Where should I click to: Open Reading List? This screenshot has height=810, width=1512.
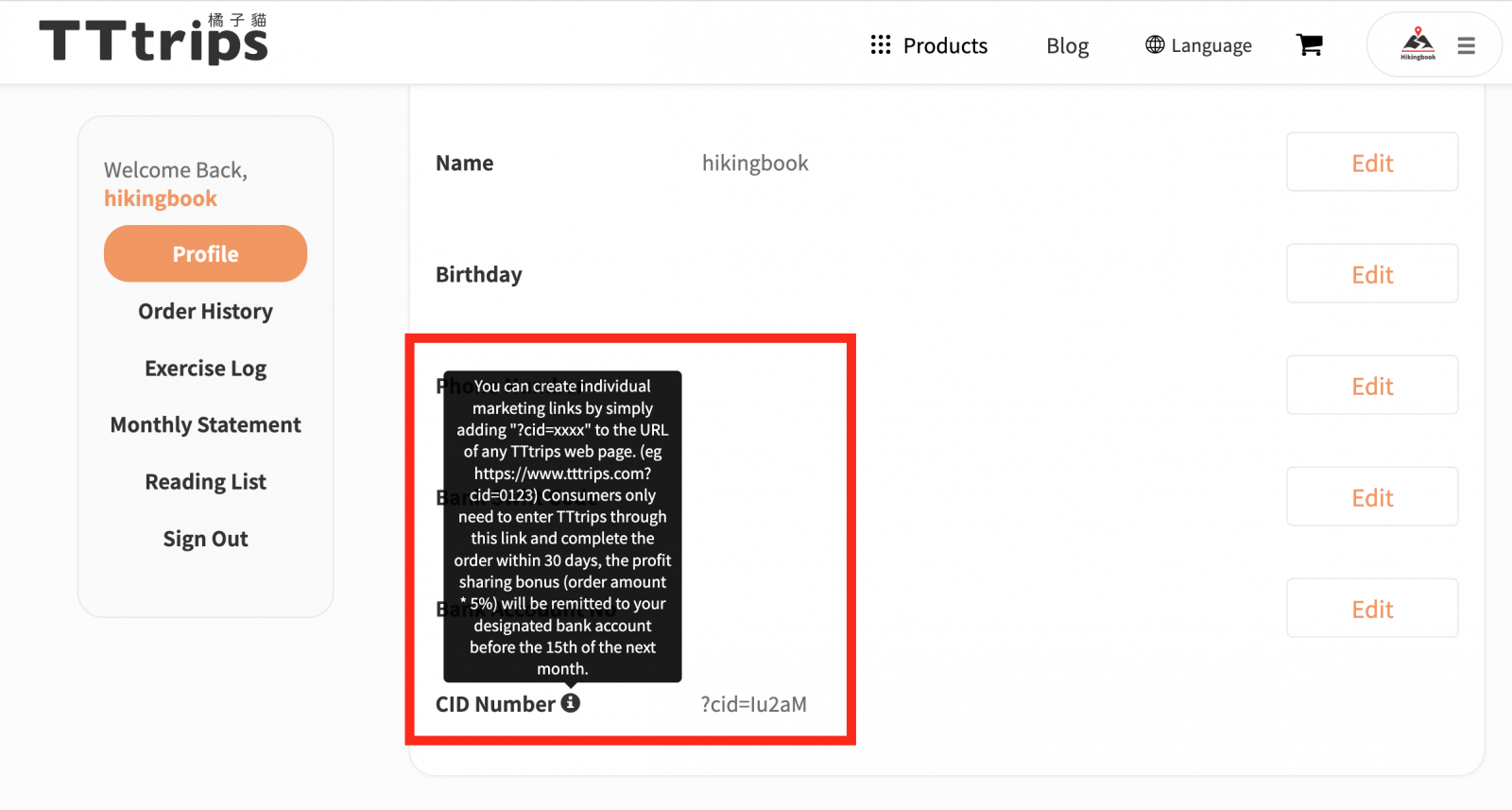(205, 481)
